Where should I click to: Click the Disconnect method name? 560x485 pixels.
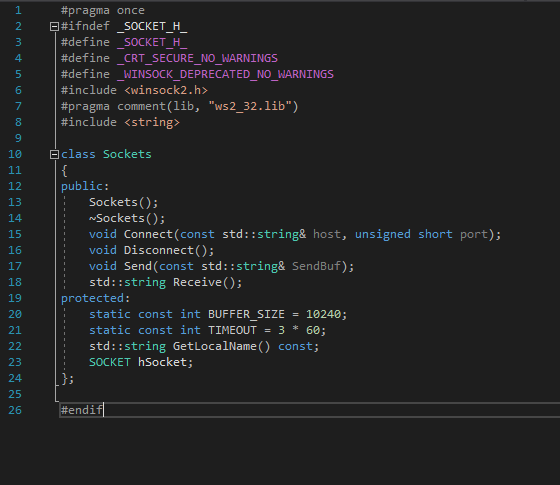point(159,250)
